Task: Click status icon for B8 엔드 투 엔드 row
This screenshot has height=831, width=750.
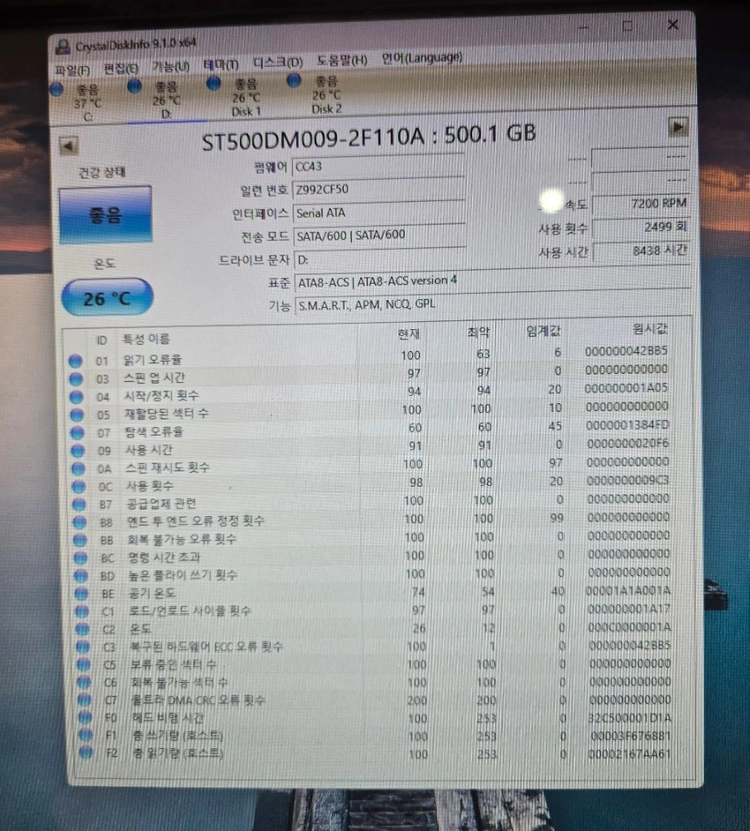Action: [80, 523]
